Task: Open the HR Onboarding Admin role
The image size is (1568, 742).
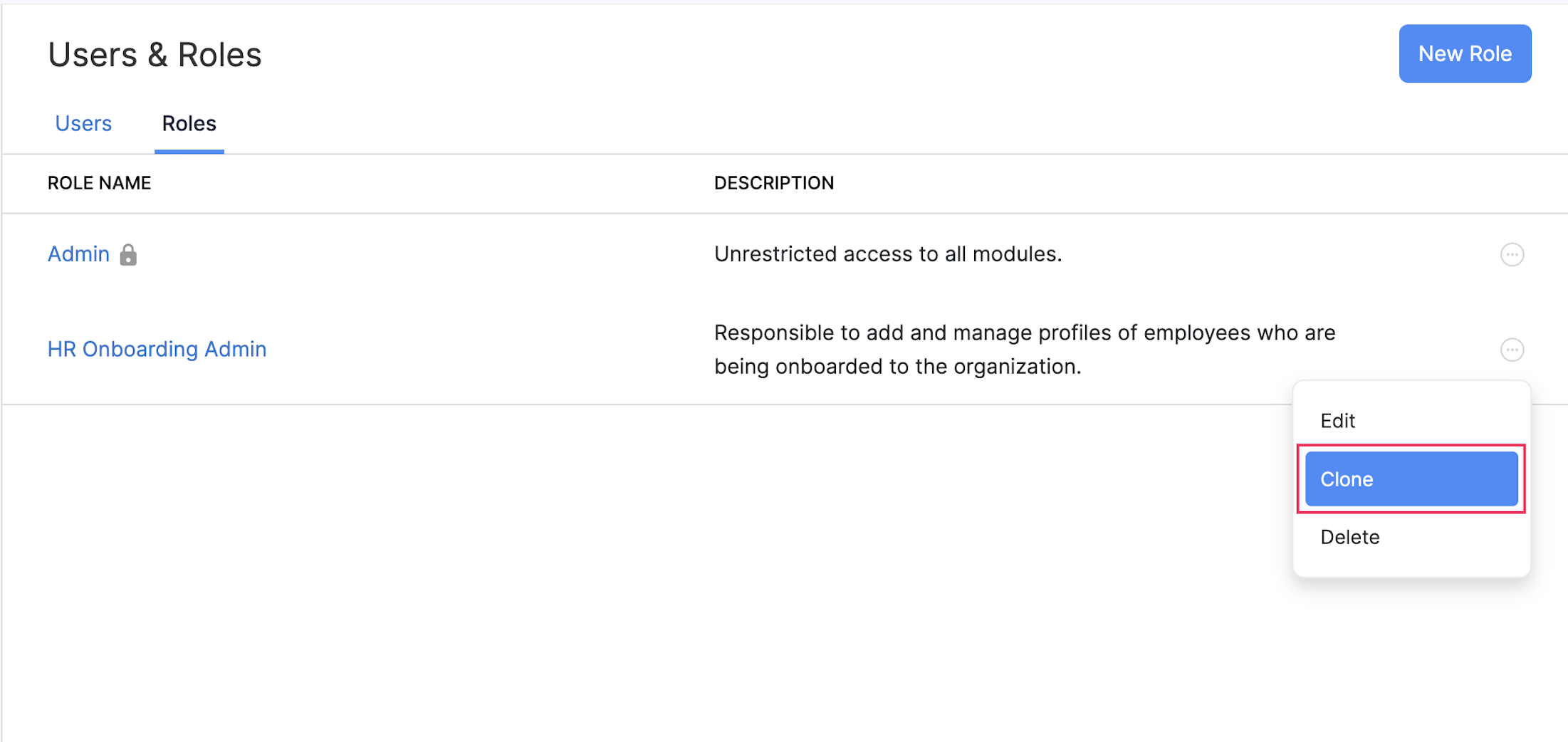Action: [x=157, y=349]
